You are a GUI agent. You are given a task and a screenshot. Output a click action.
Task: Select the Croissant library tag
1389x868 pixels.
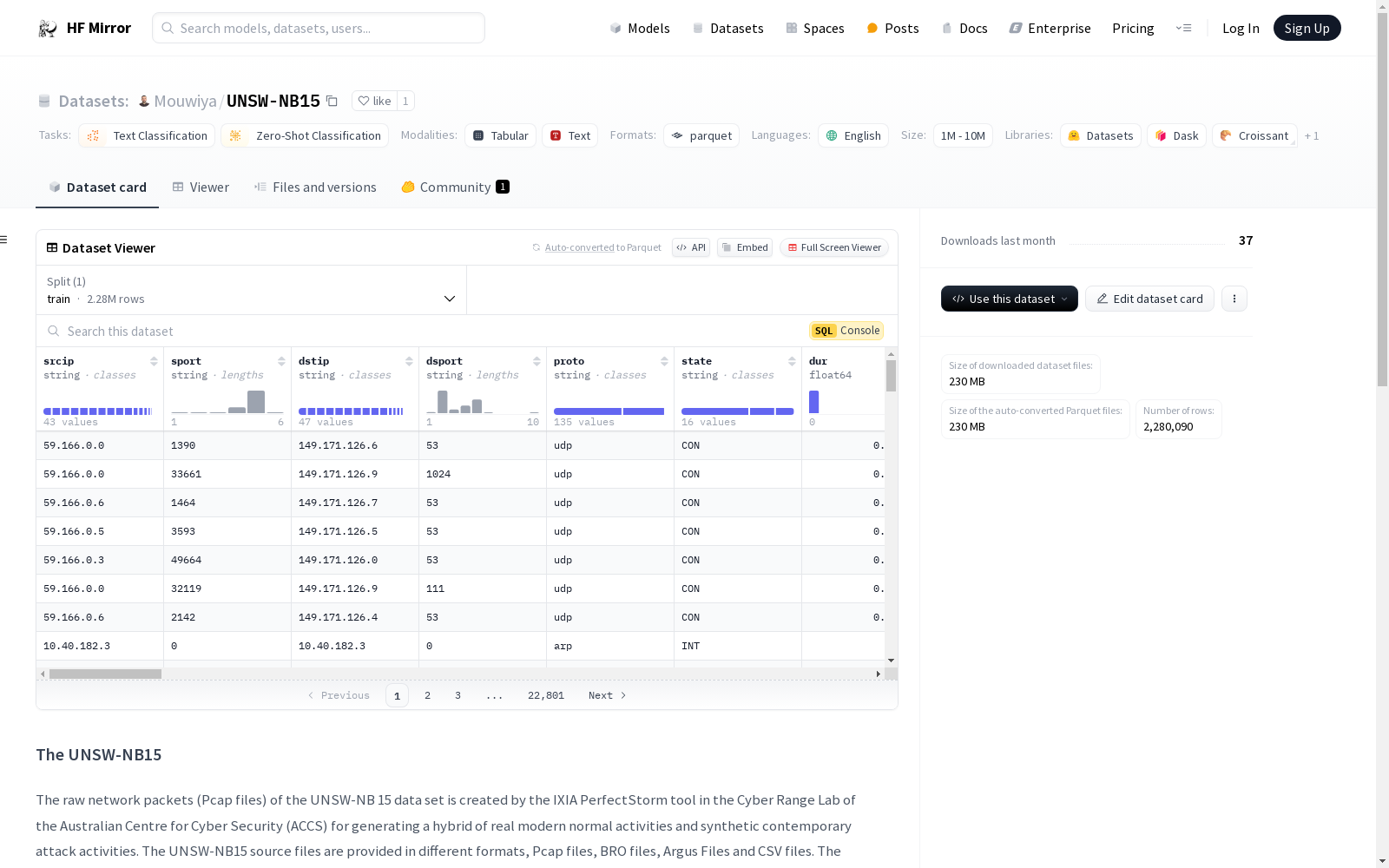pyautogui.click(x=1254, y=135)
